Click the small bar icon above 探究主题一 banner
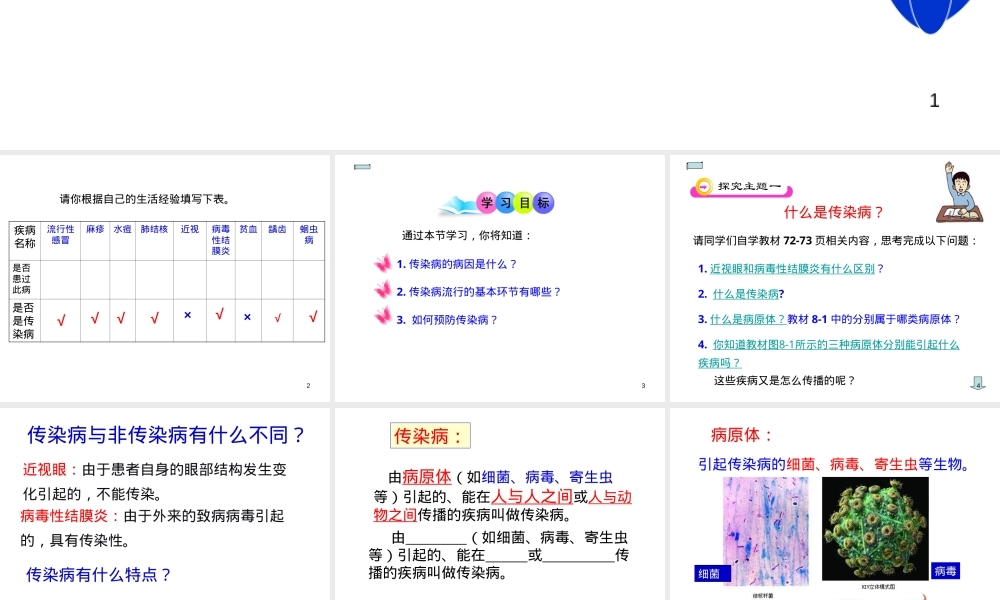Viewport: 1000px width, 600px height. [x=695, y=166]
